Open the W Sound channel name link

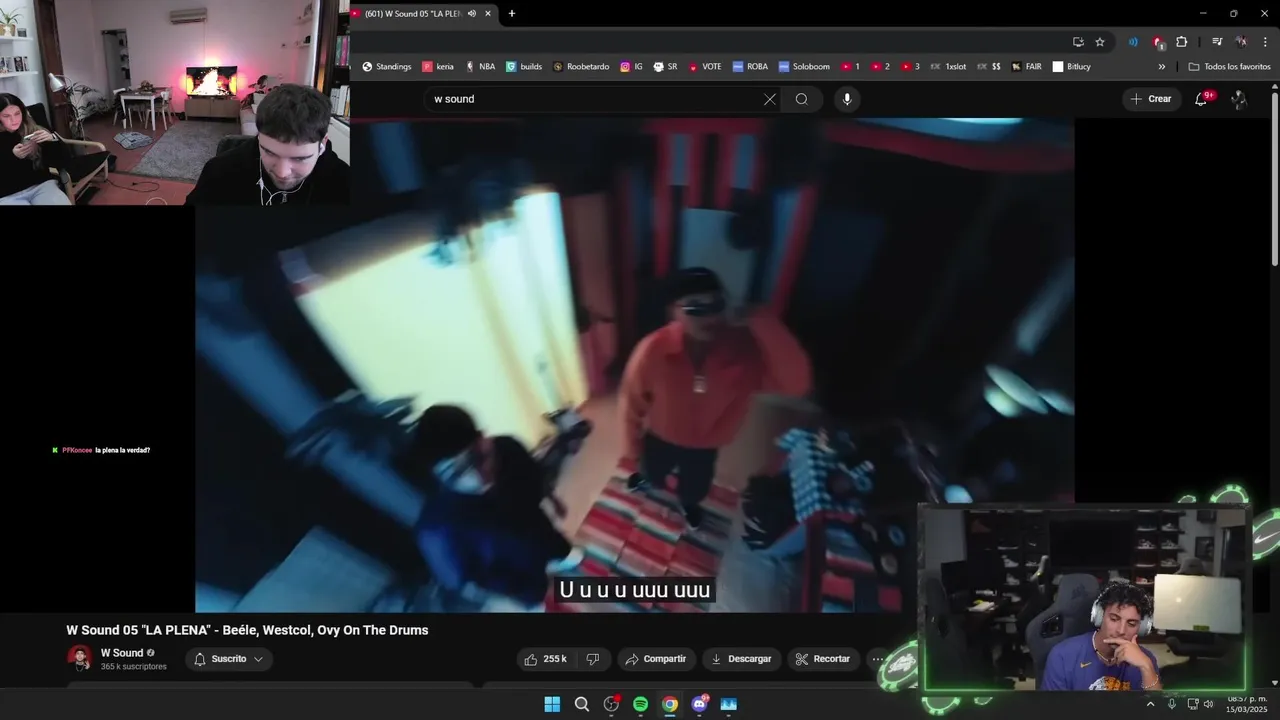[122, 653]
